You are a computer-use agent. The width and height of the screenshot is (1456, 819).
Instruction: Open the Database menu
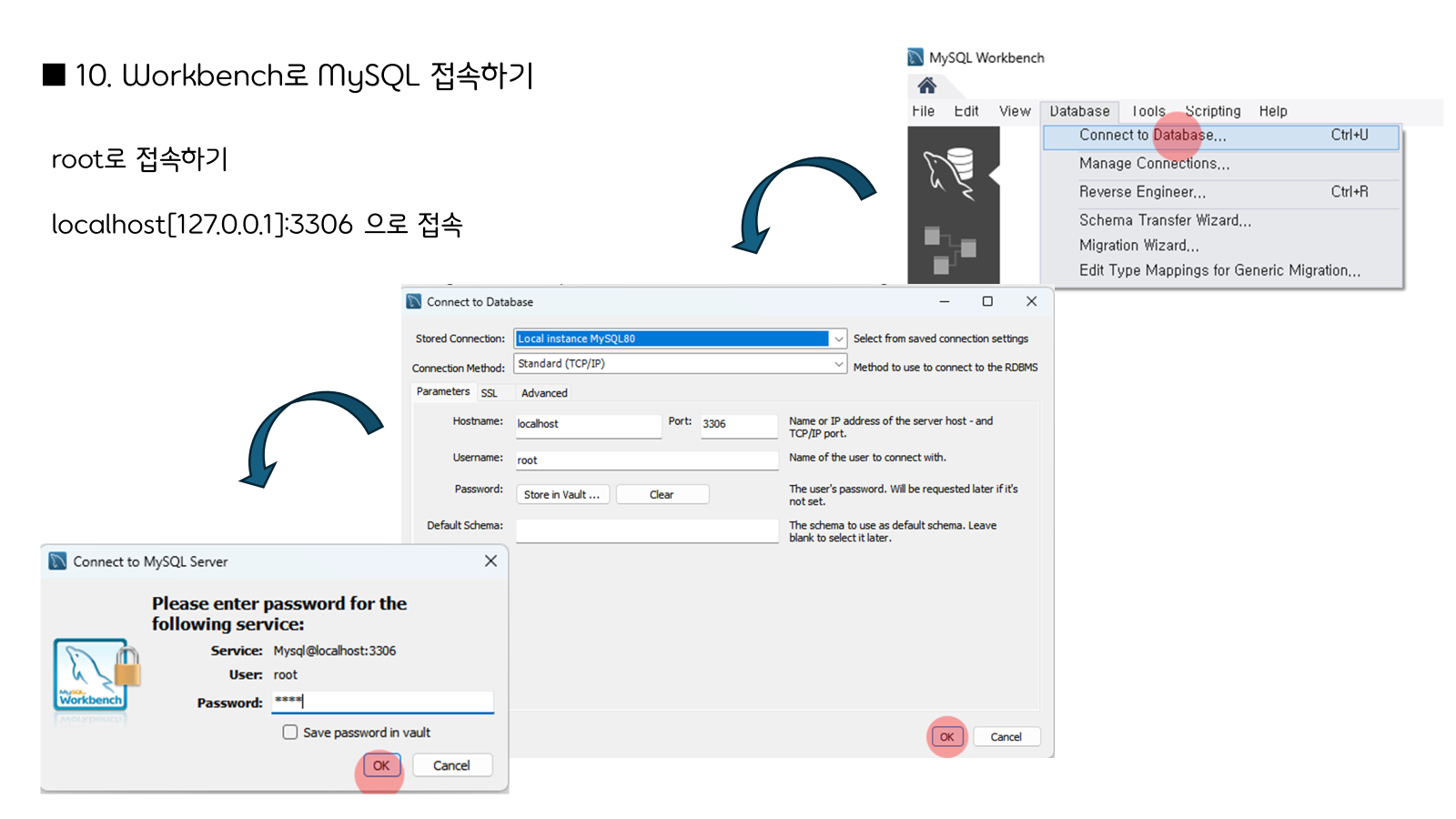1079,111
